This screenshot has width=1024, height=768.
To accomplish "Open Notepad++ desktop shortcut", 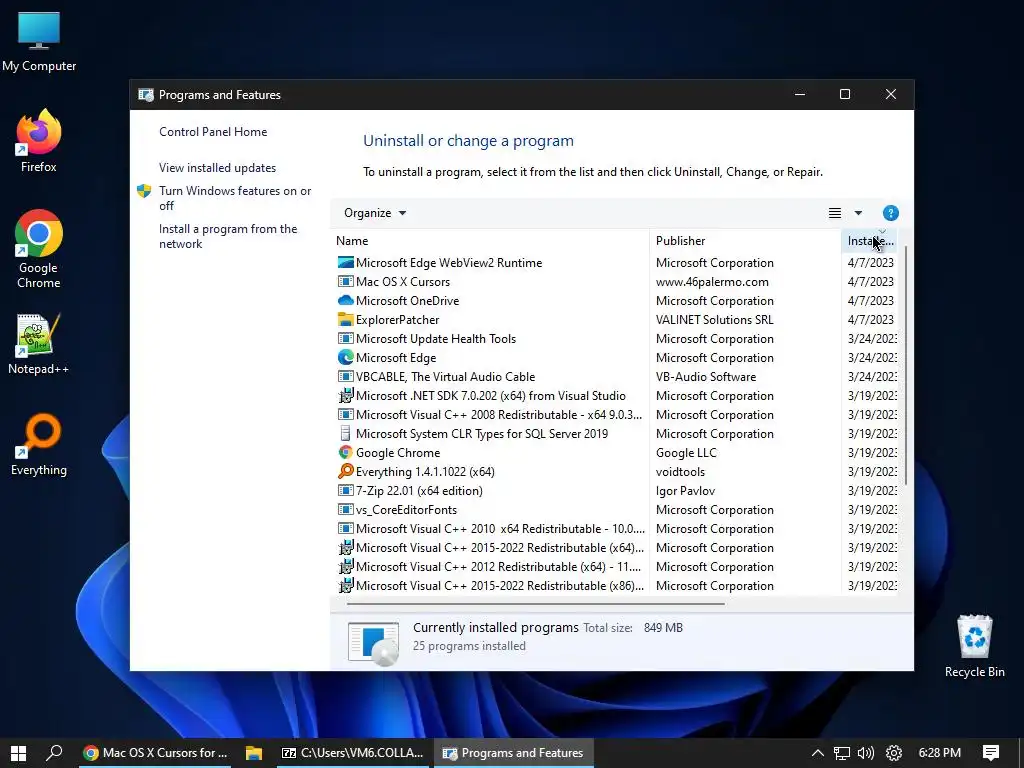I will [x=39, y=344].
